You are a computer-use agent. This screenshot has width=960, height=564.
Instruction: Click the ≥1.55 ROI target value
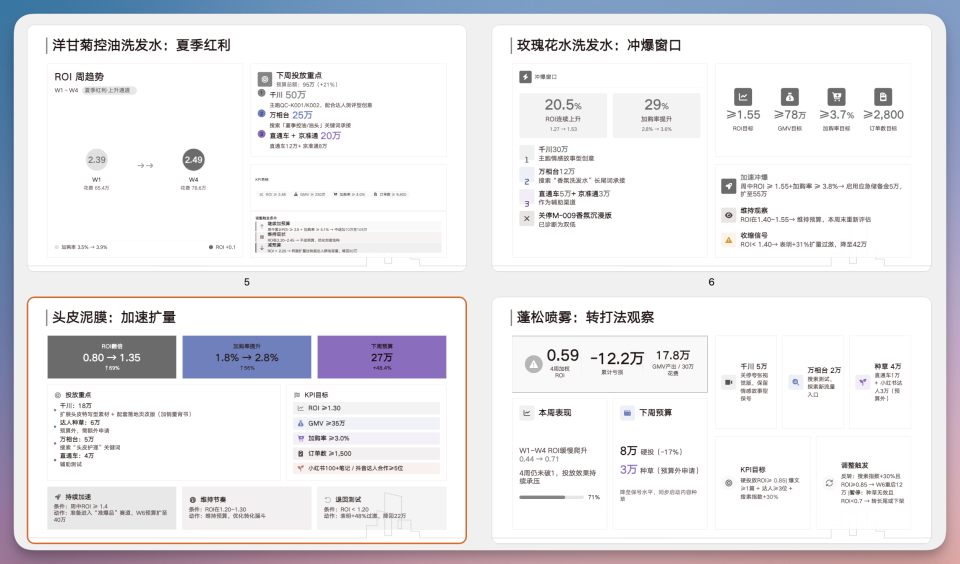click(743, 115)
